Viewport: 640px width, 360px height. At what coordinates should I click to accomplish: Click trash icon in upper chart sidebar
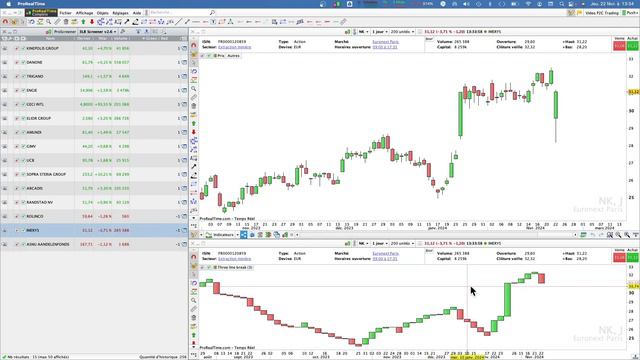pos(194,106)
